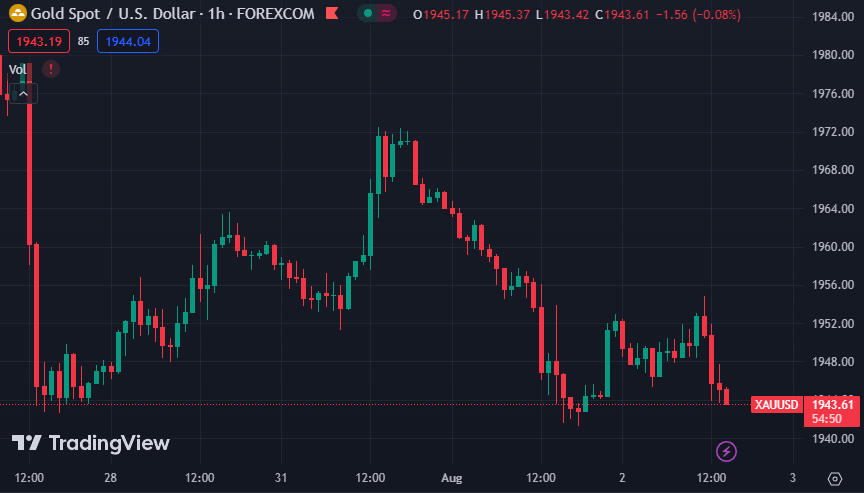
Task: Click the TradingView logo
Action: point(91,443)
